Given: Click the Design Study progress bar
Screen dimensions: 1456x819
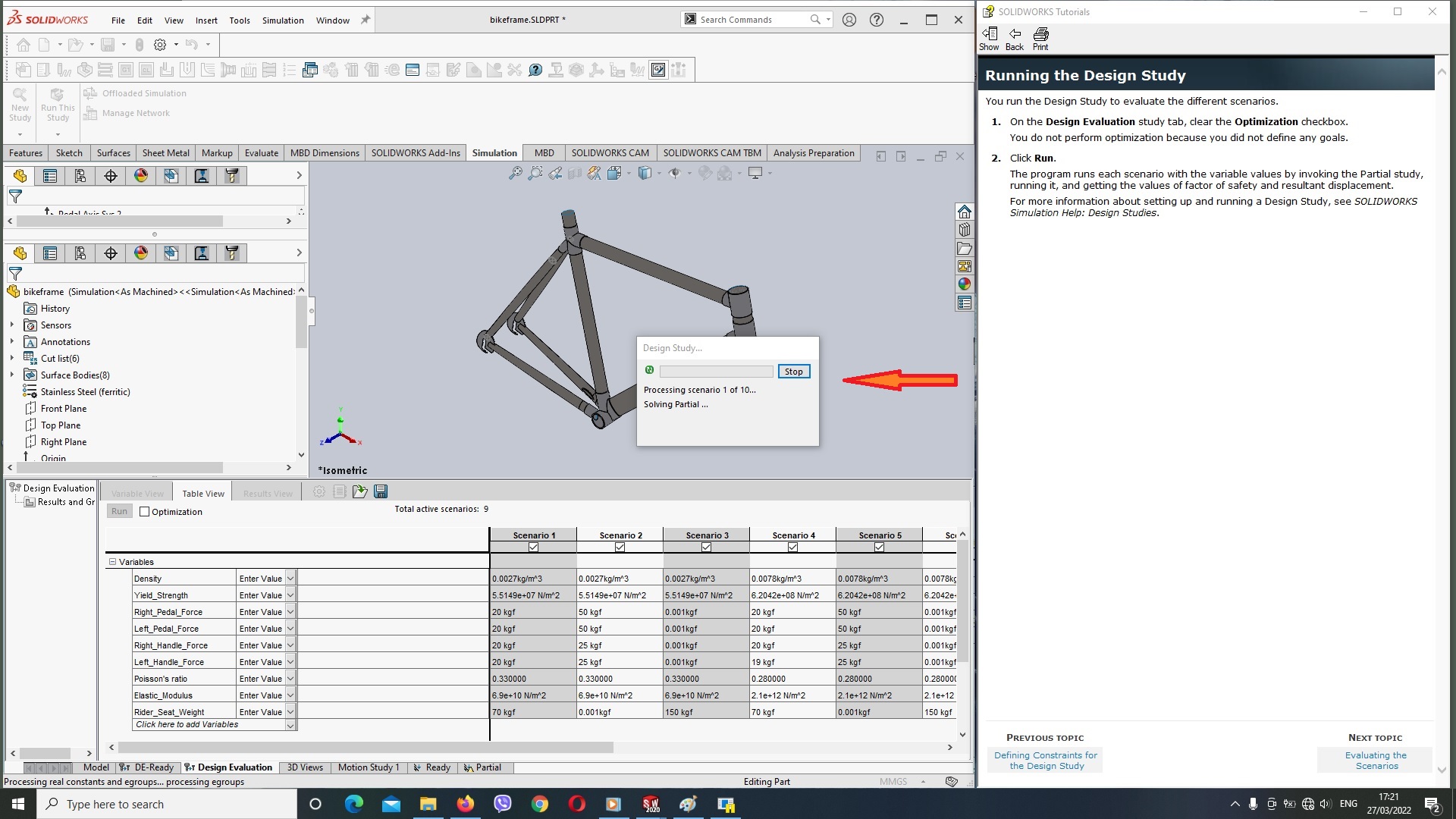Looking at the screenshot, I should tap(716, 372).
